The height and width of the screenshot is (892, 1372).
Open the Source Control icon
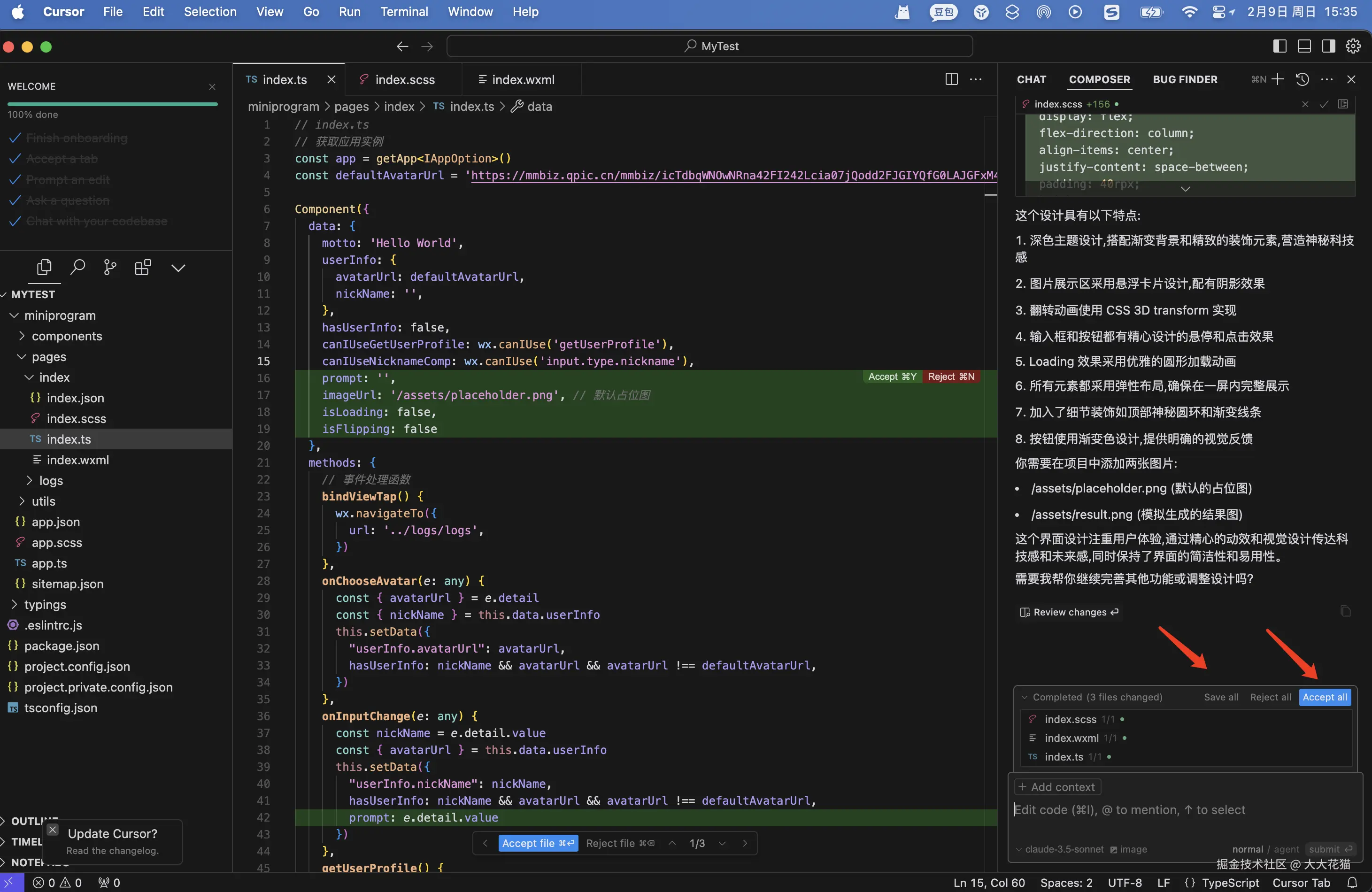pyautogui.click(x=109, y=268)
